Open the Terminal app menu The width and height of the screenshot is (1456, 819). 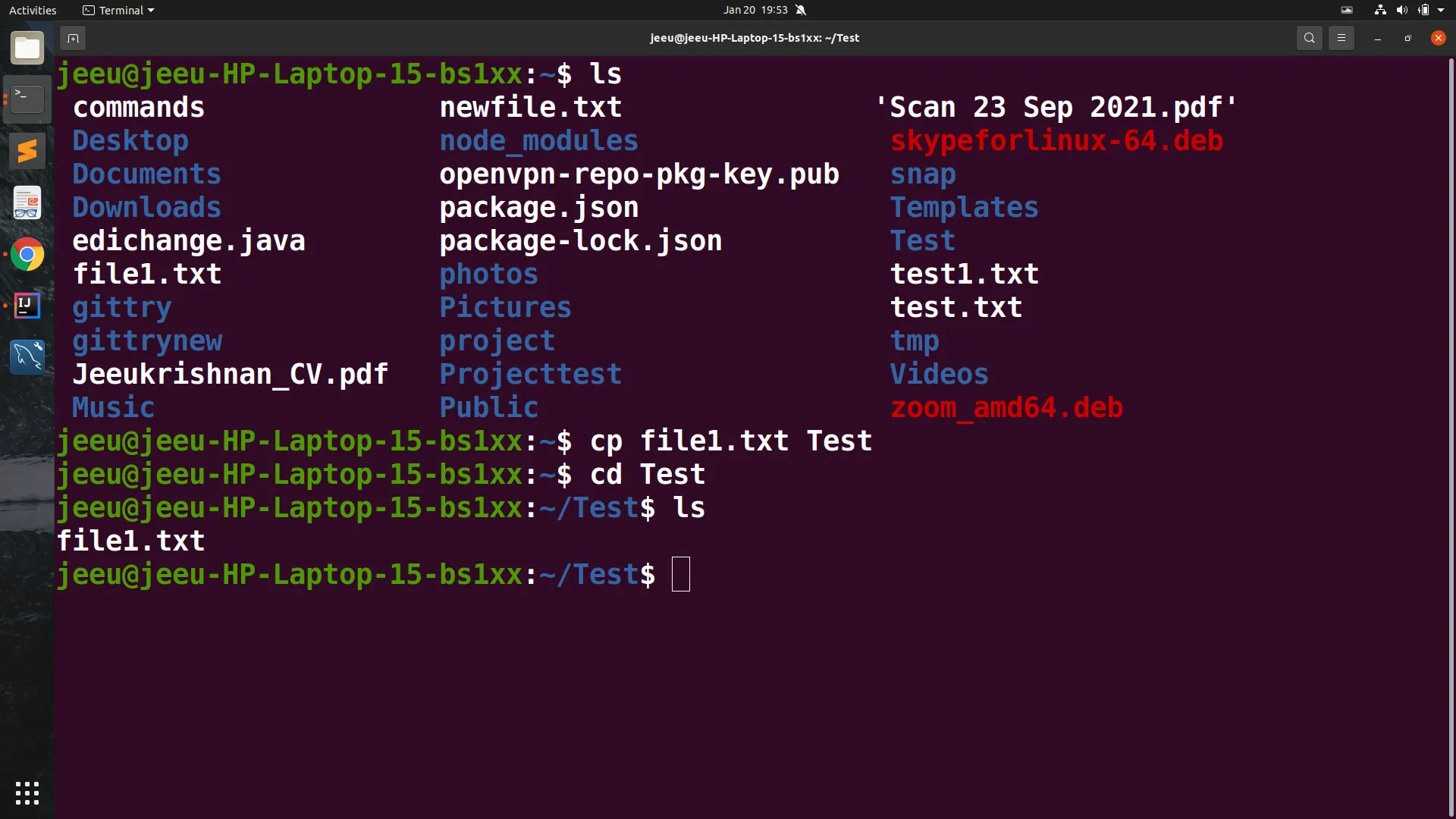[x=118, y=10]
